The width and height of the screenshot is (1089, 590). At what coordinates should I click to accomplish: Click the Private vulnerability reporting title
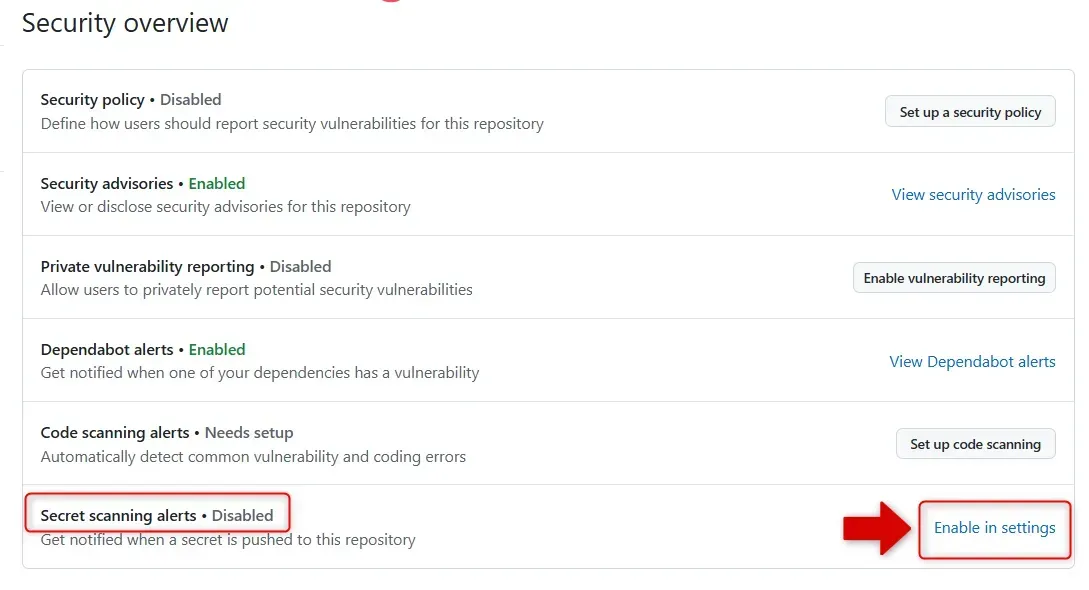[147, 267]
